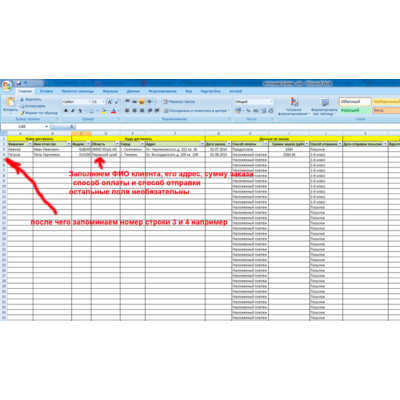Switch to the Вставка ribbon tab
400x400 pixels.
pyautogui.click(x=46, y=91)
